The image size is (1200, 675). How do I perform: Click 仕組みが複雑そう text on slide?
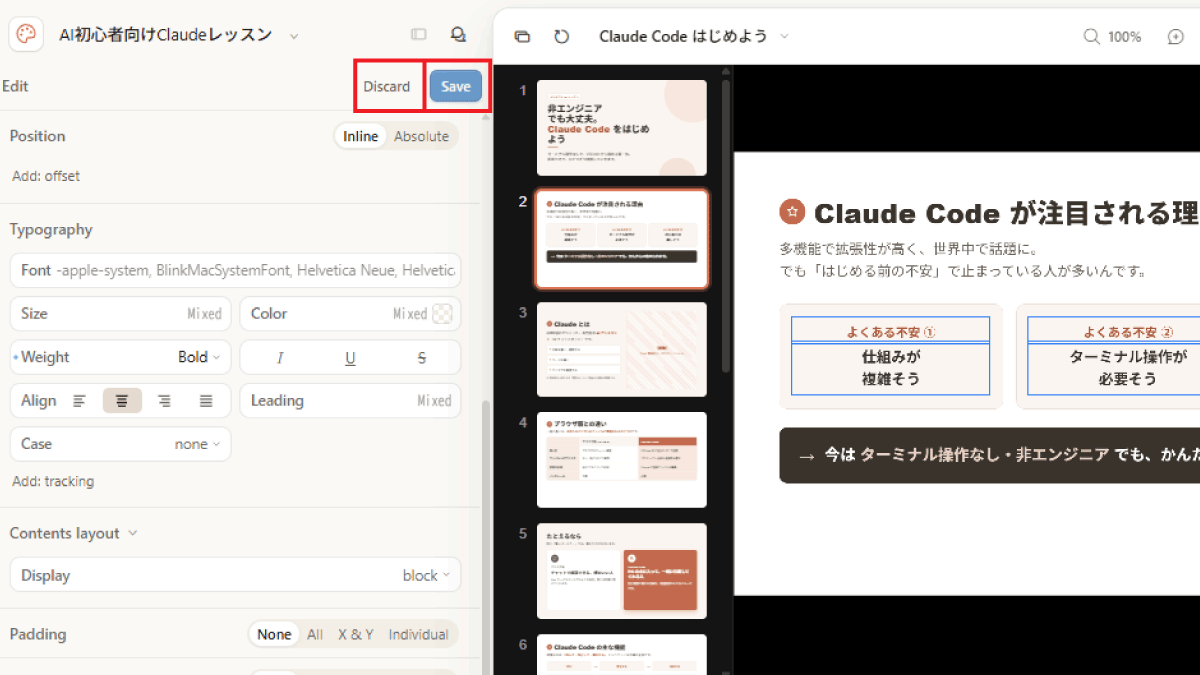890,368
